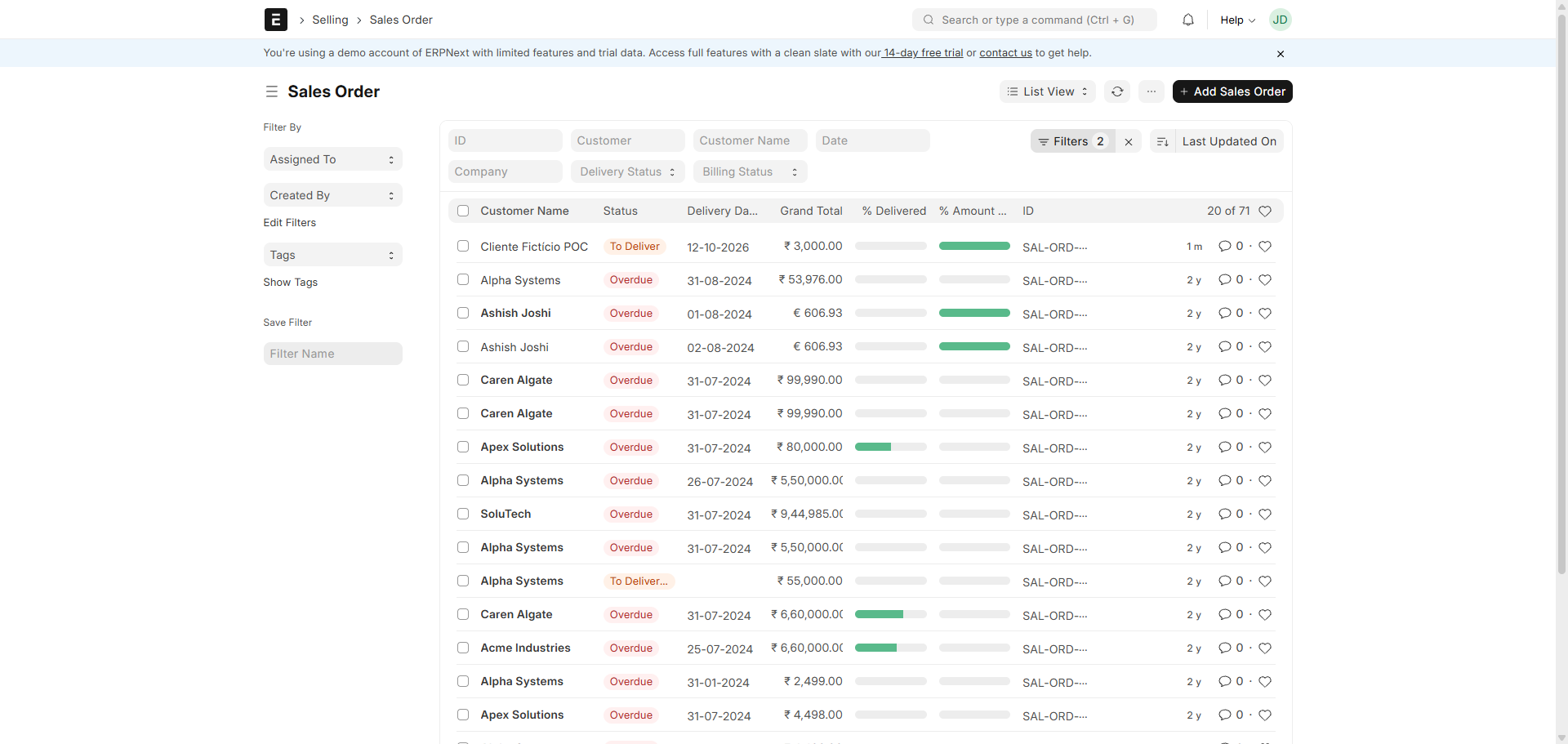Tick the ₹80,000.00 Apex Solutions row checkbox
1568x744 pixels.
(x=463, y=447)
